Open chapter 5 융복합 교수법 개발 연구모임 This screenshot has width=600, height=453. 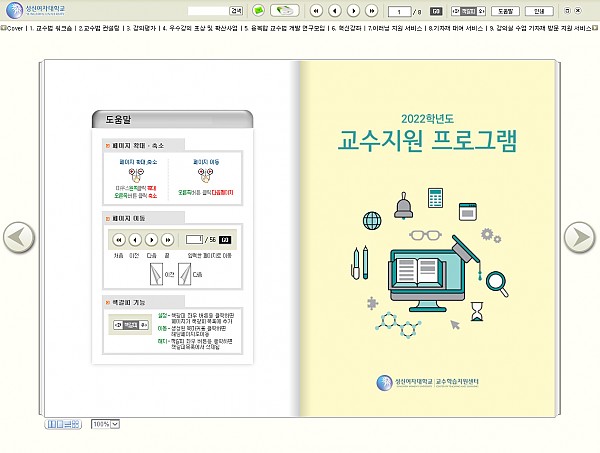[285, 28]
